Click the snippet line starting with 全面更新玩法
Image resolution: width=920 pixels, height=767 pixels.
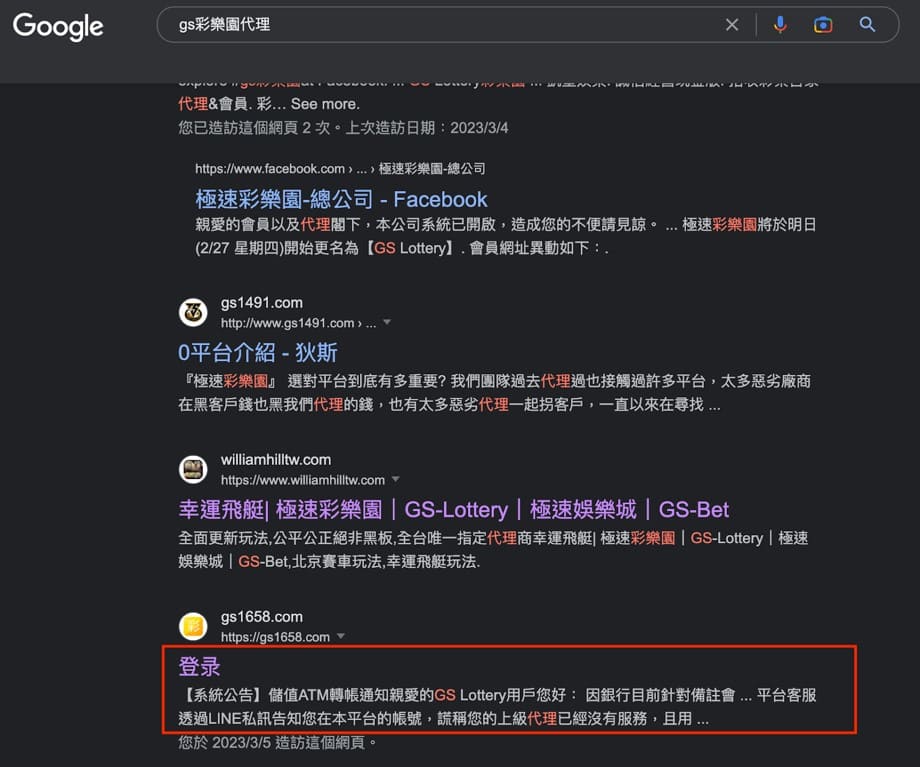coord(493,538)
